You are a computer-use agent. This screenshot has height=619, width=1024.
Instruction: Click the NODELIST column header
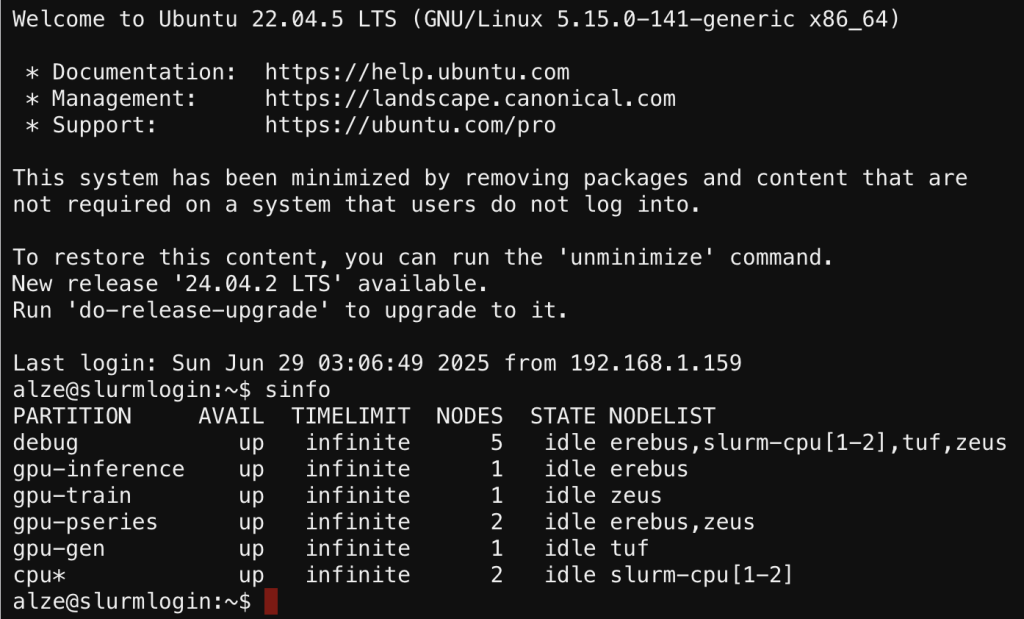662,416
